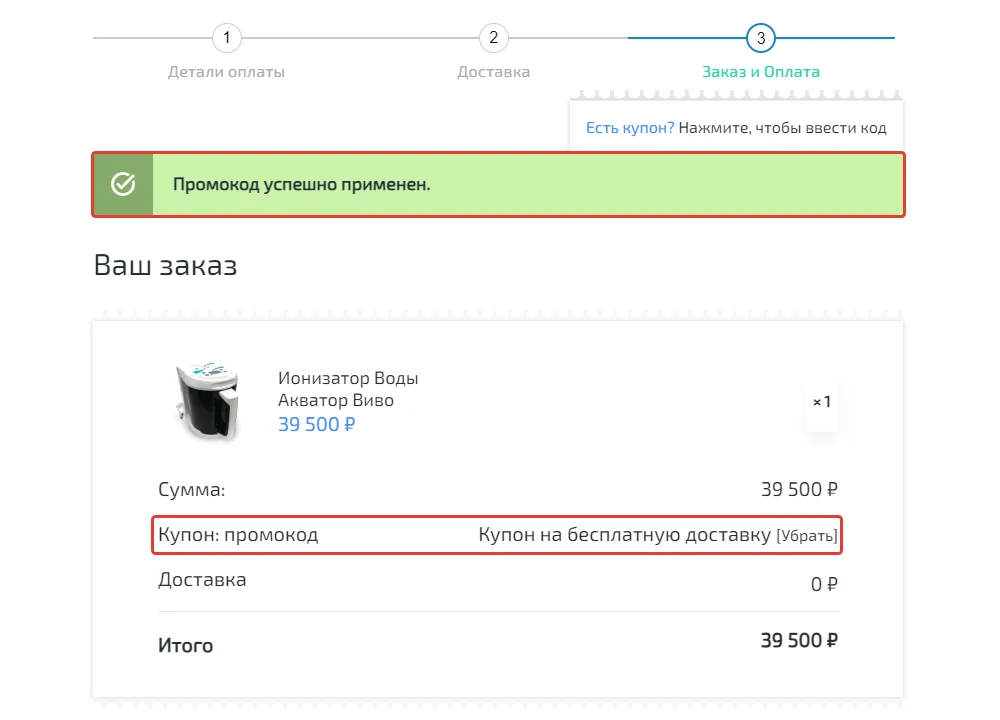Click the 'Ваш заказ' heading

166,265
